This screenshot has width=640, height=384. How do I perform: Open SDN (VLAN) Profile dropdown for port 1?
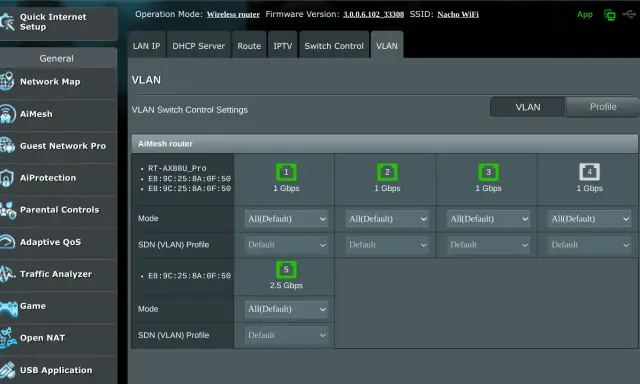[x=287, y=245]
